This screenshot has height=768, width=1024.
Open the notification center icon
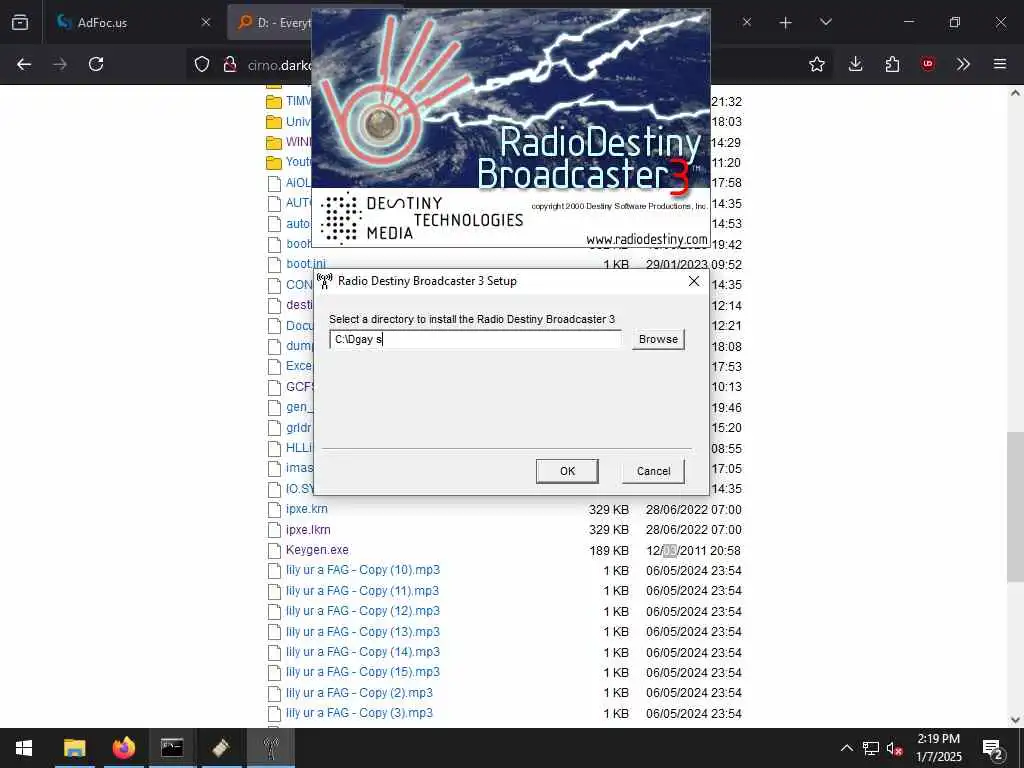(993, 748)
